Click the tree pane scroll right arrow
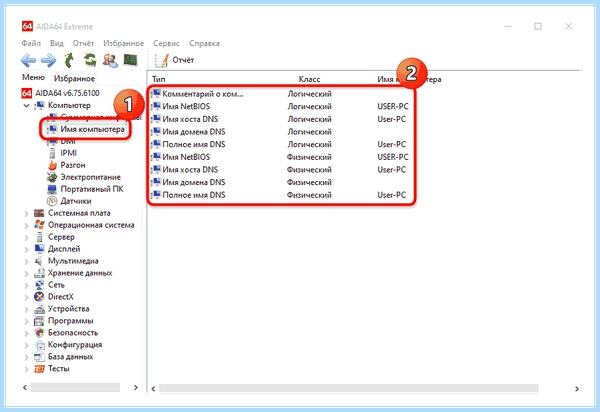The width and height of the screenshot is (600, 412). 135,388
